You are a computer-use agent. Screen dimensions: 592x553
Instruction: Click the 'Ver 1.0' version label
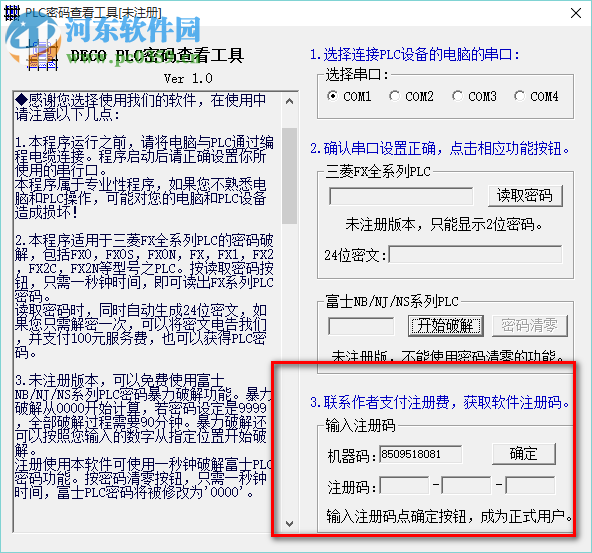click(188, 79)
